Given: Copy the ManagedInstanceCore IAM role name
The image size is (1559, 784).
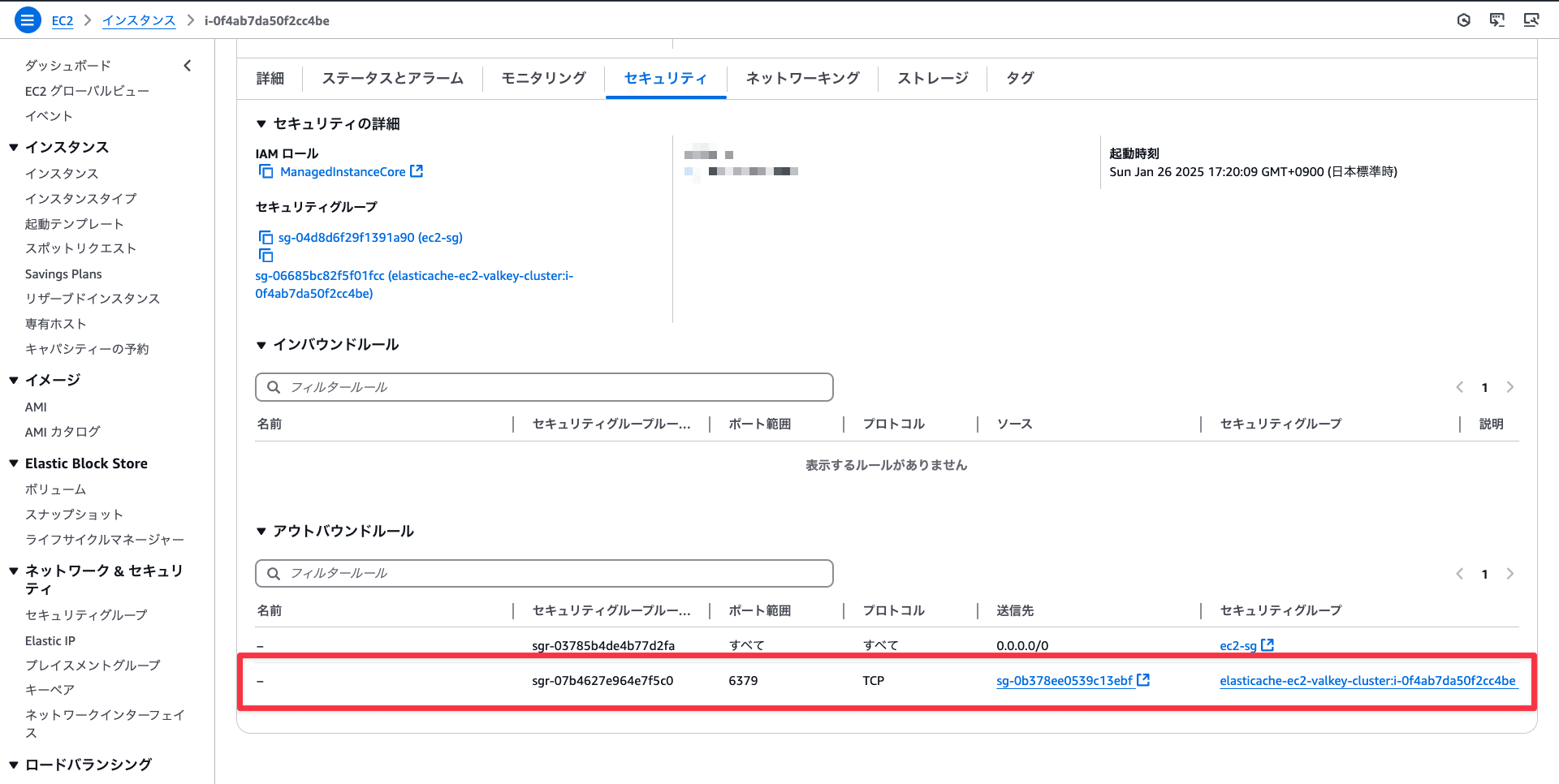Looking at the screenshot, I should 266,171.
